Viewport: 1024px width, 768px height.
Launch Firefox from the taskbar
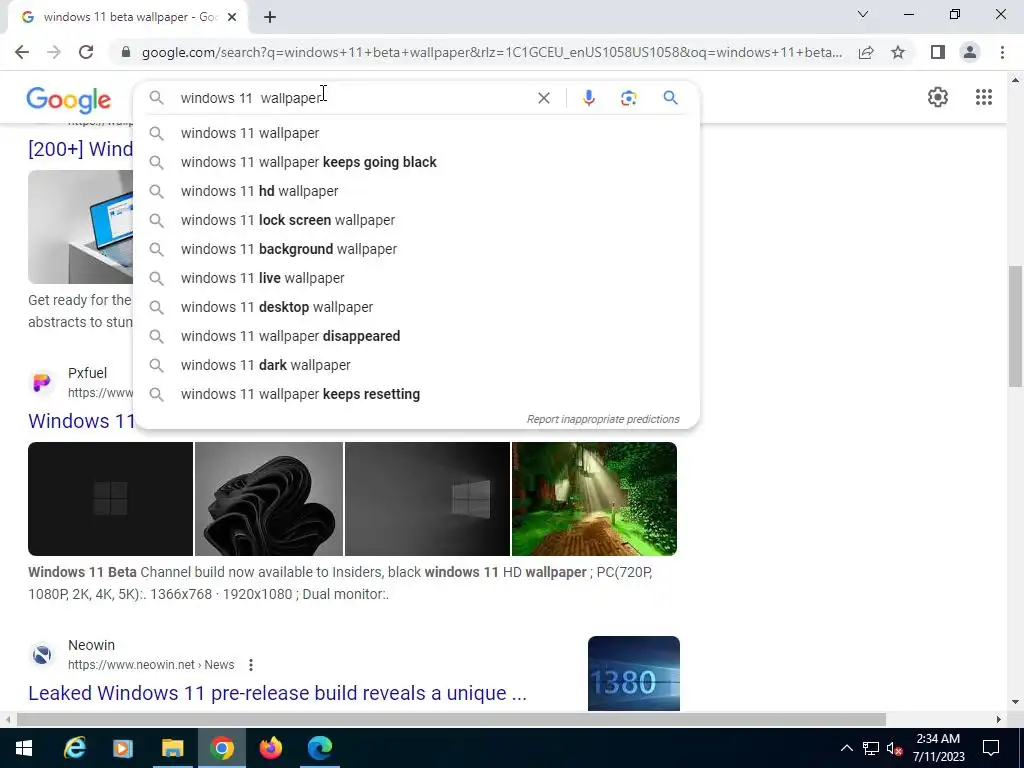(x=270, y=748)
